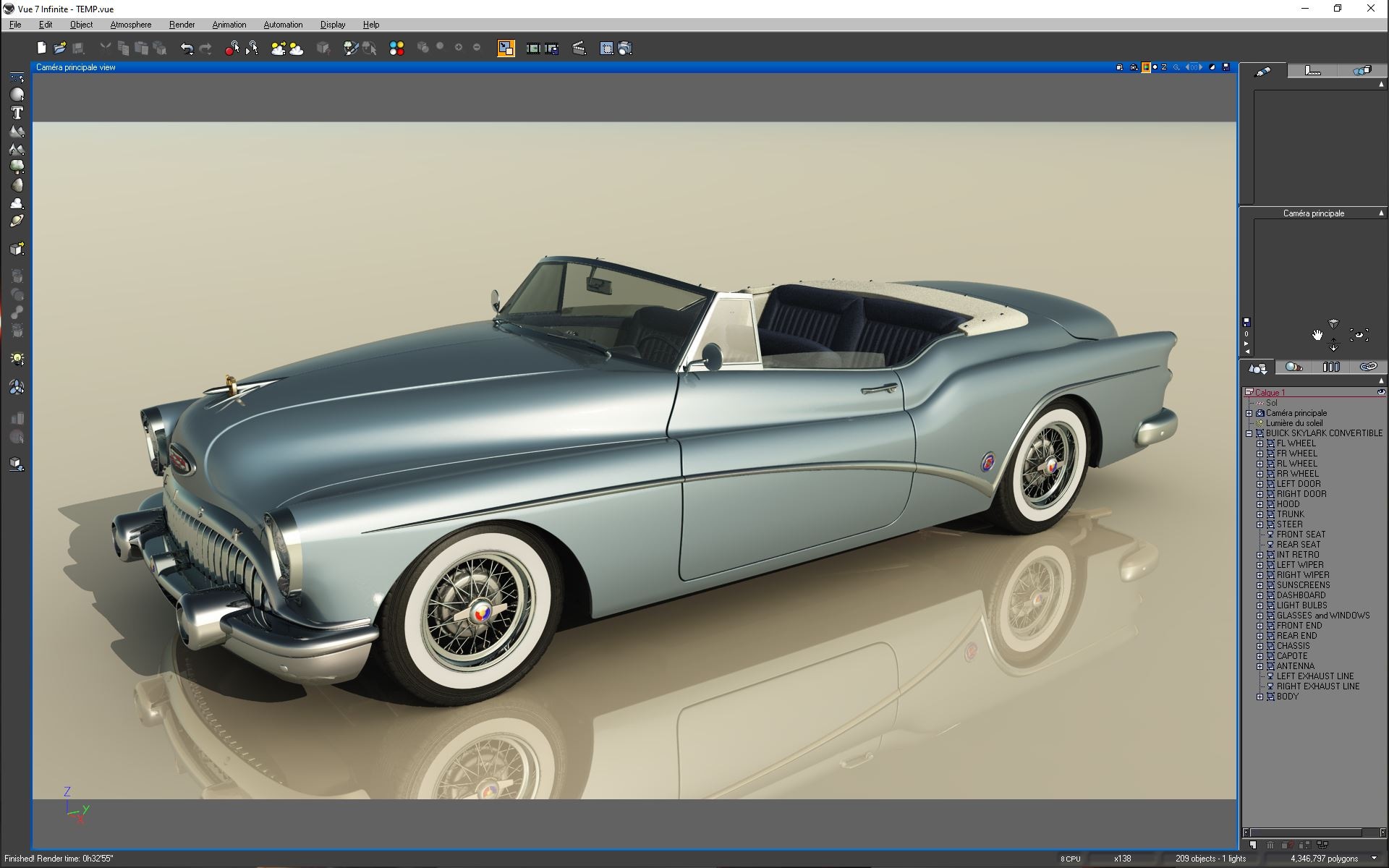This screenshot has height=868, width=1389.
Task: Expand the BUICK SKYLARK CONVERTIBLE group
Action: tap(1249, 433)
